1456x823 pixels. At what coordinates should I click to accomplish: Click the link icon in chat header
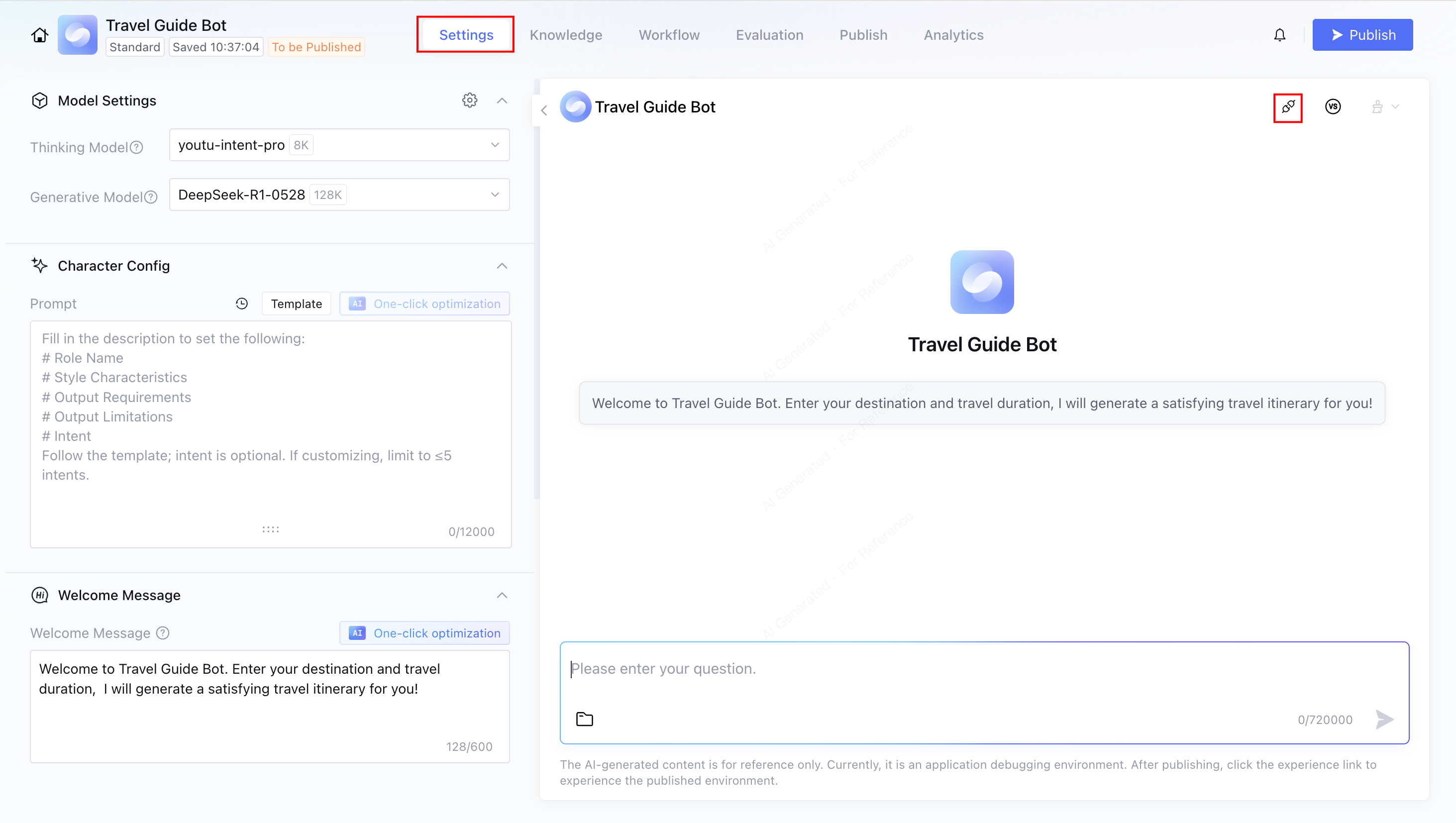(1288, 107)
